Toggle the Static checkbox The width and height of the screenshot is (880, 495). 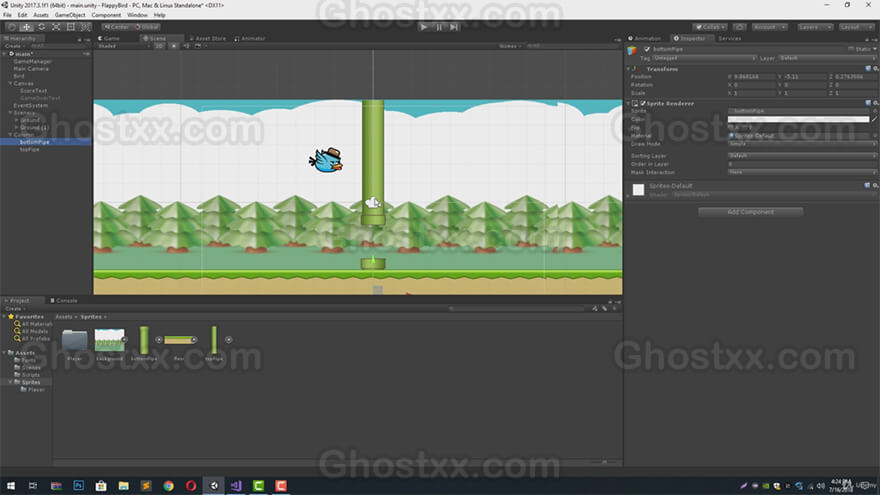pyautogui.click(x=851, y=49)
